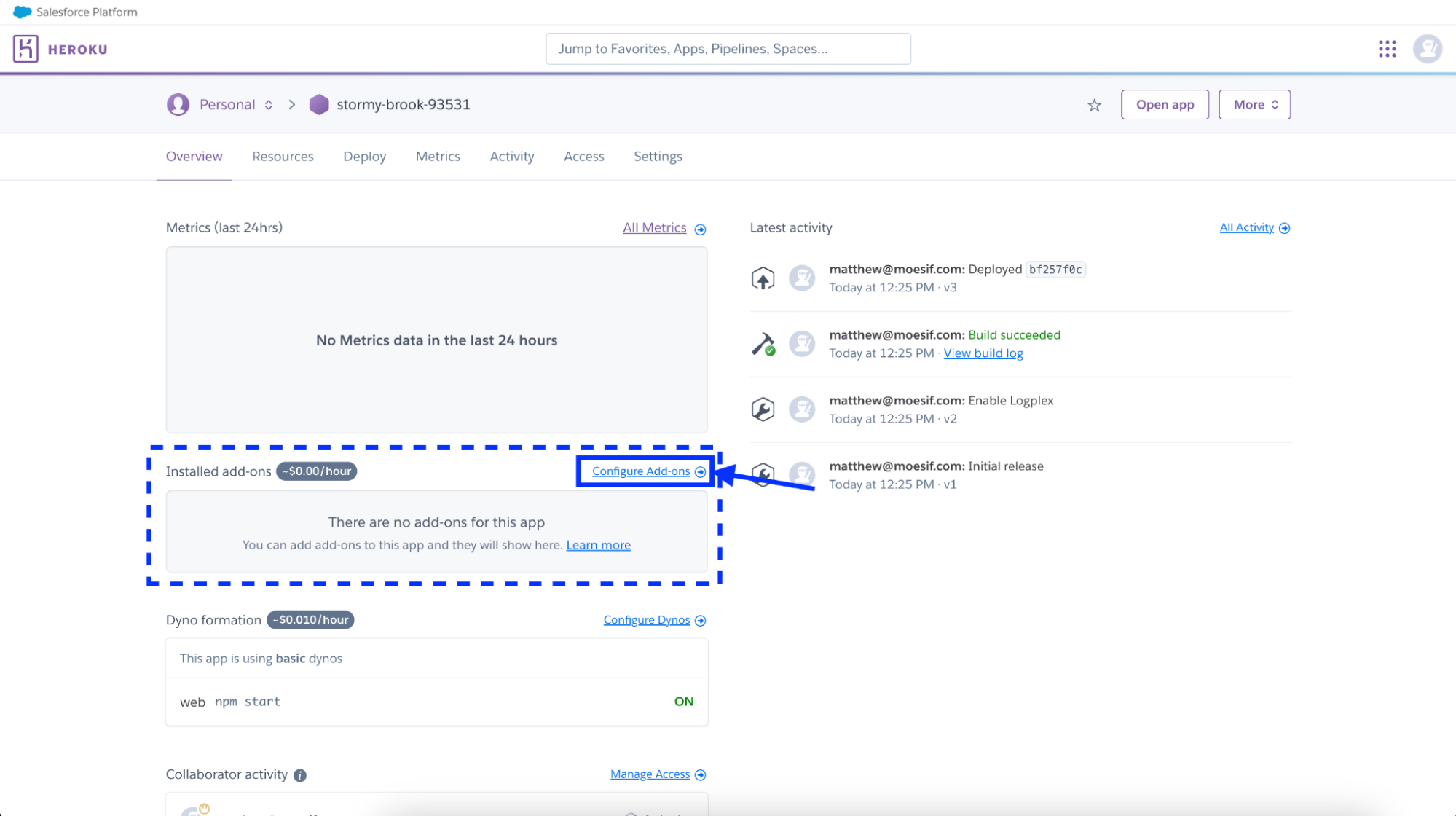1456x816 pixels.
Task: Open the More dropdown
Action: click(x=1254, y=104)
